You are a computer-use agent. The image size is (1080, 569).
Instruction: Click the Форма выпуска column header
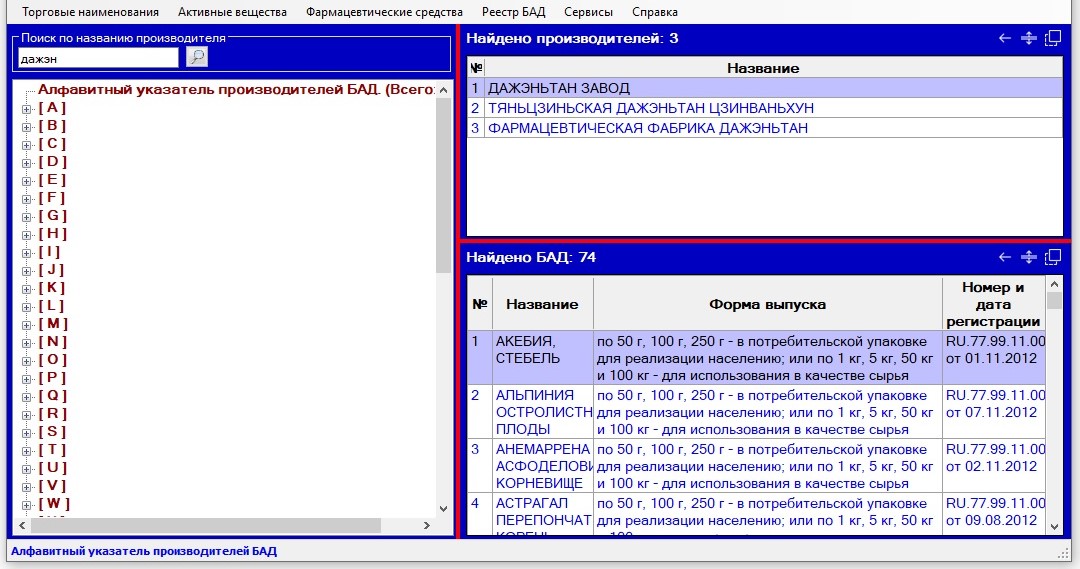(x=767, y=304)
